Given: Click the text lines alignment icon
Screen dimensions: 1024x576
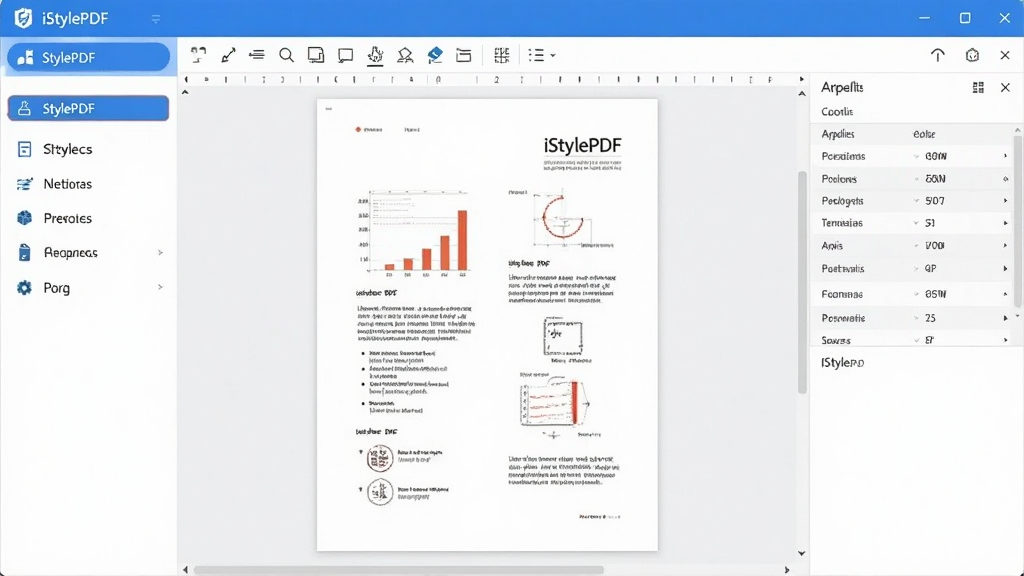Looking at the screenshot, I should [x=257, y=55].
